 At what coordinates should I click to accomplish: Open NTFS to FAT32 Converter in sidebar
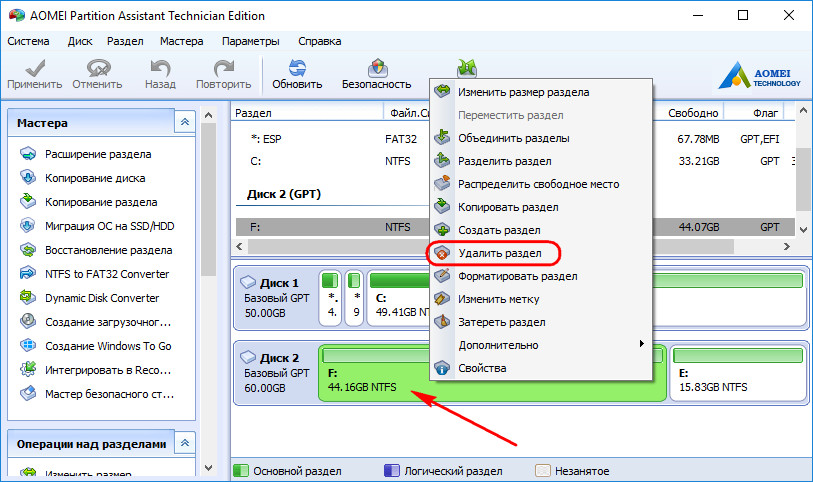click(106, 274)
